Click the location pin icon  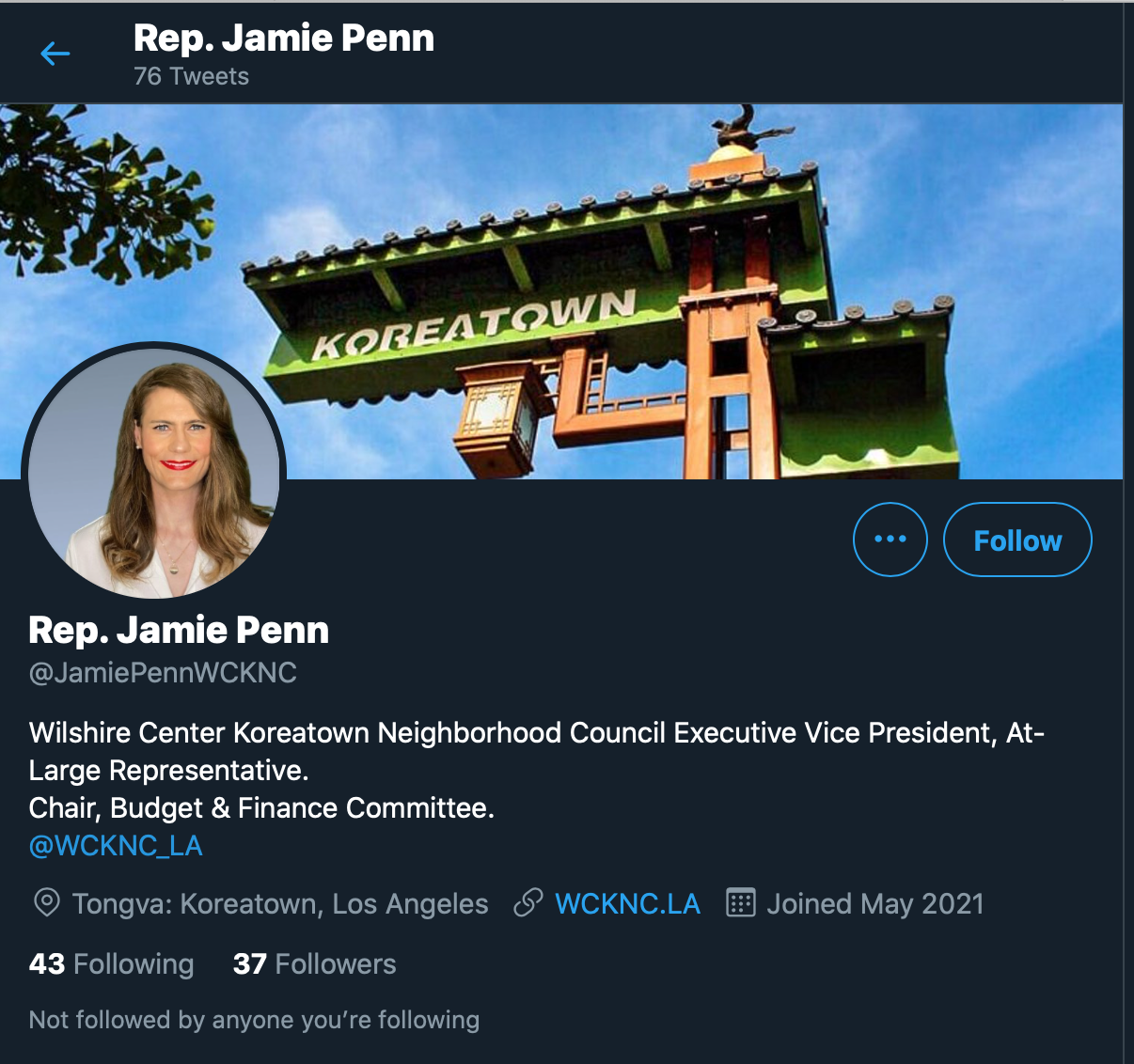tap(46, 903)
